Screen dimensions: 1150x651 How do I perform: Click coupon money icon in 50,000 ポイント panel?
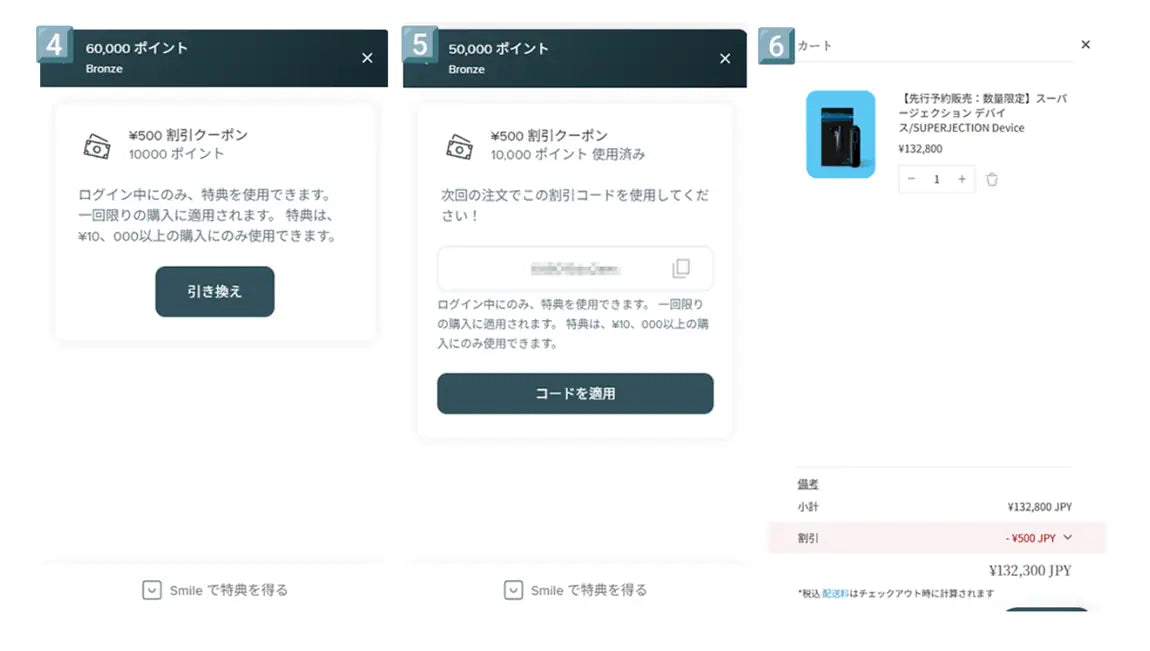459,147
